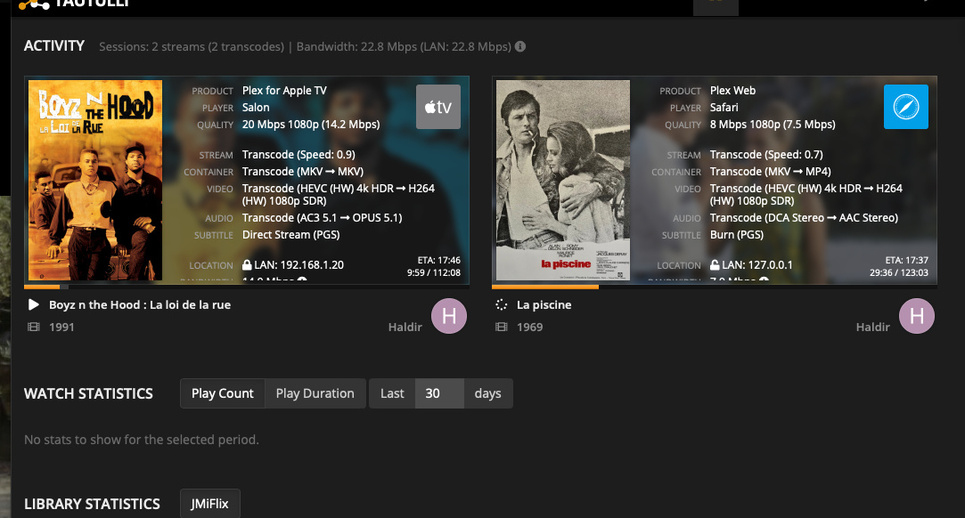
Task: Click '1991' year text
Action: pos(62,327)
